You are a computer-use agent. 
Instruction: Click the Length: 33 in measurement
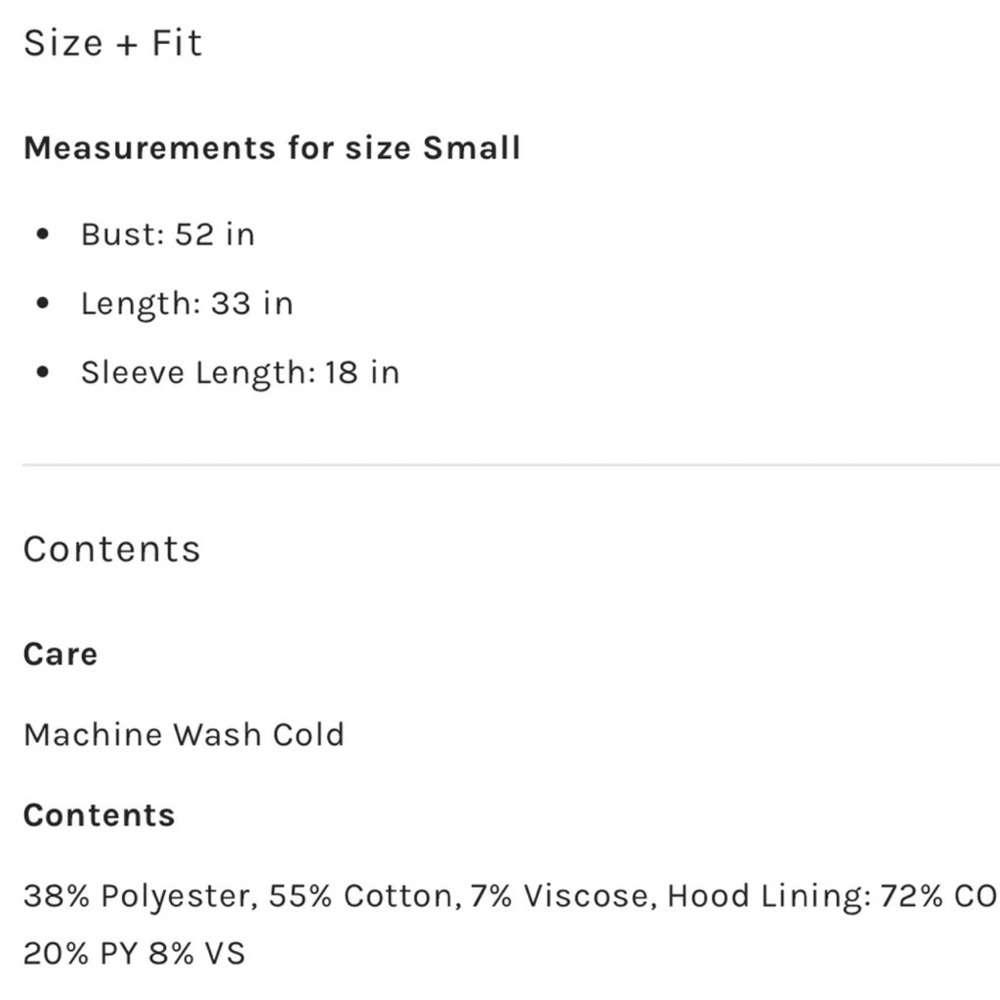pos(187,303)
